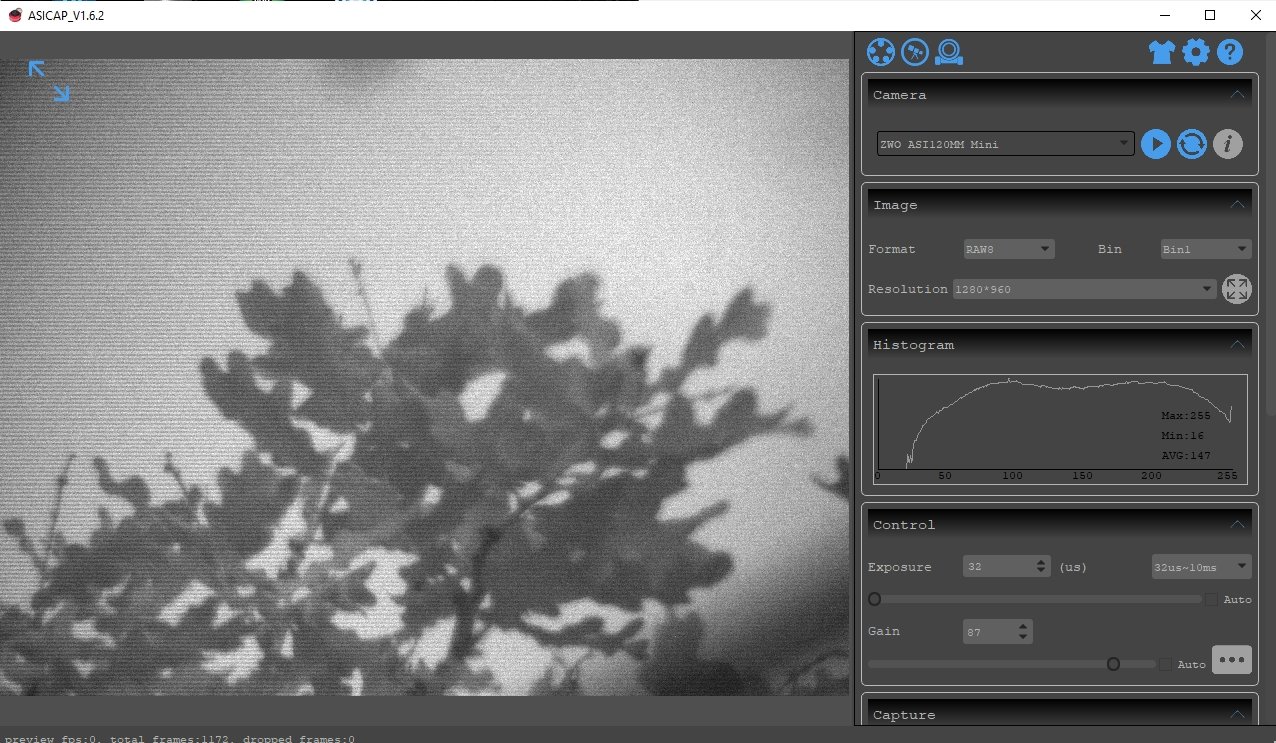Open the help question mark icon
The height and width of the screenshot is (743, 1276).
[x=1230, y=52]
